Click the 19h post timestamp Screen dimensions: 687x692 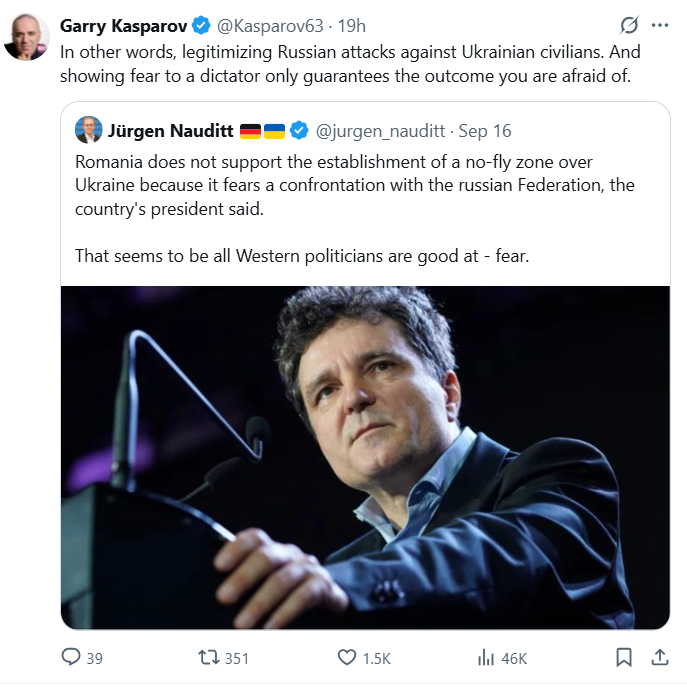point(353,25)
